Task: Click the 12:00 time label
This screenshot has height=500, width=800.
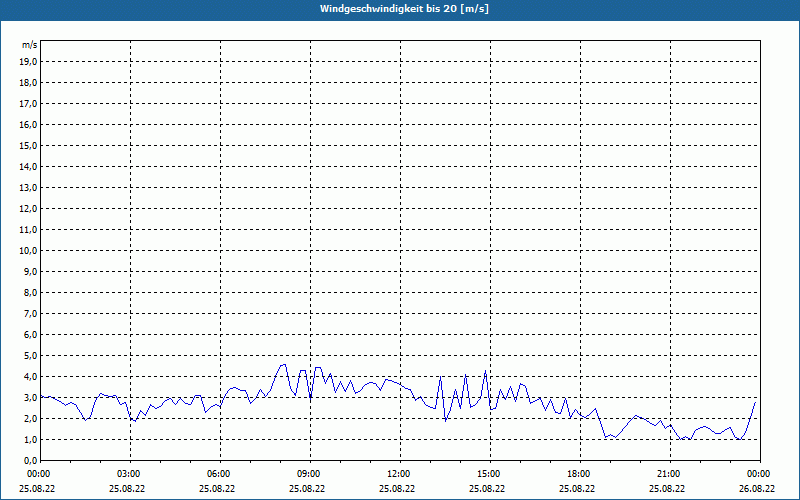Action: tap(400, 474)
